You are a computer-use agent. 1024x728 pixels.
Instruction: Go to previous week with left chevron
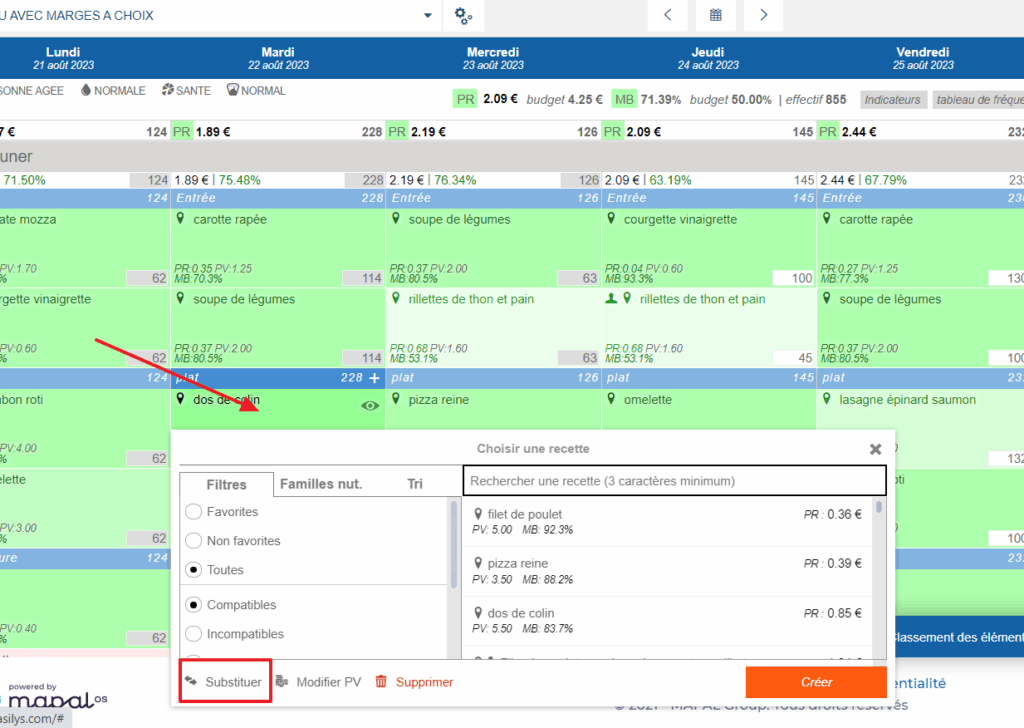(x=668, y=15)
